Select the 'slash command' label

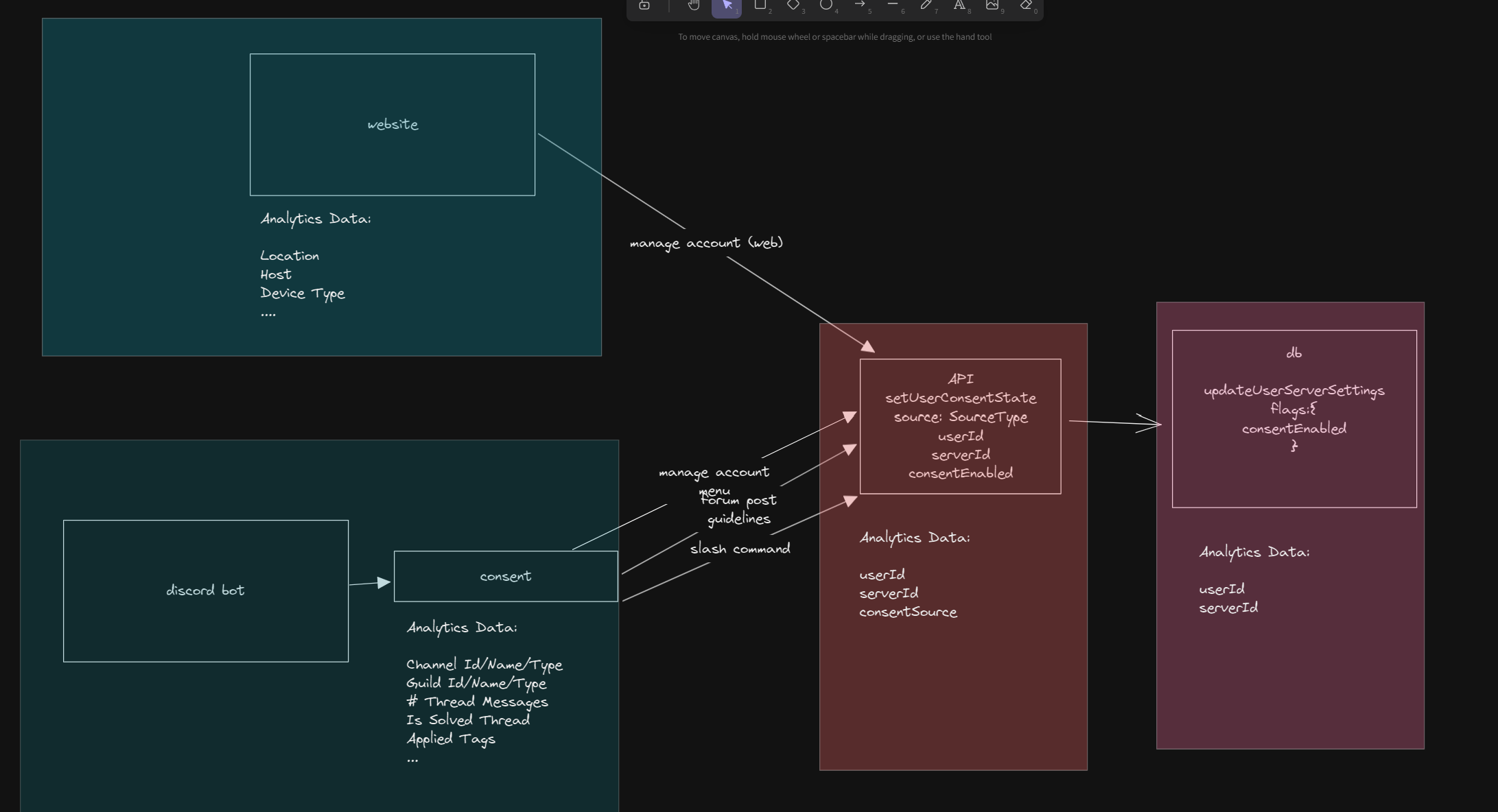pos(740,549)
